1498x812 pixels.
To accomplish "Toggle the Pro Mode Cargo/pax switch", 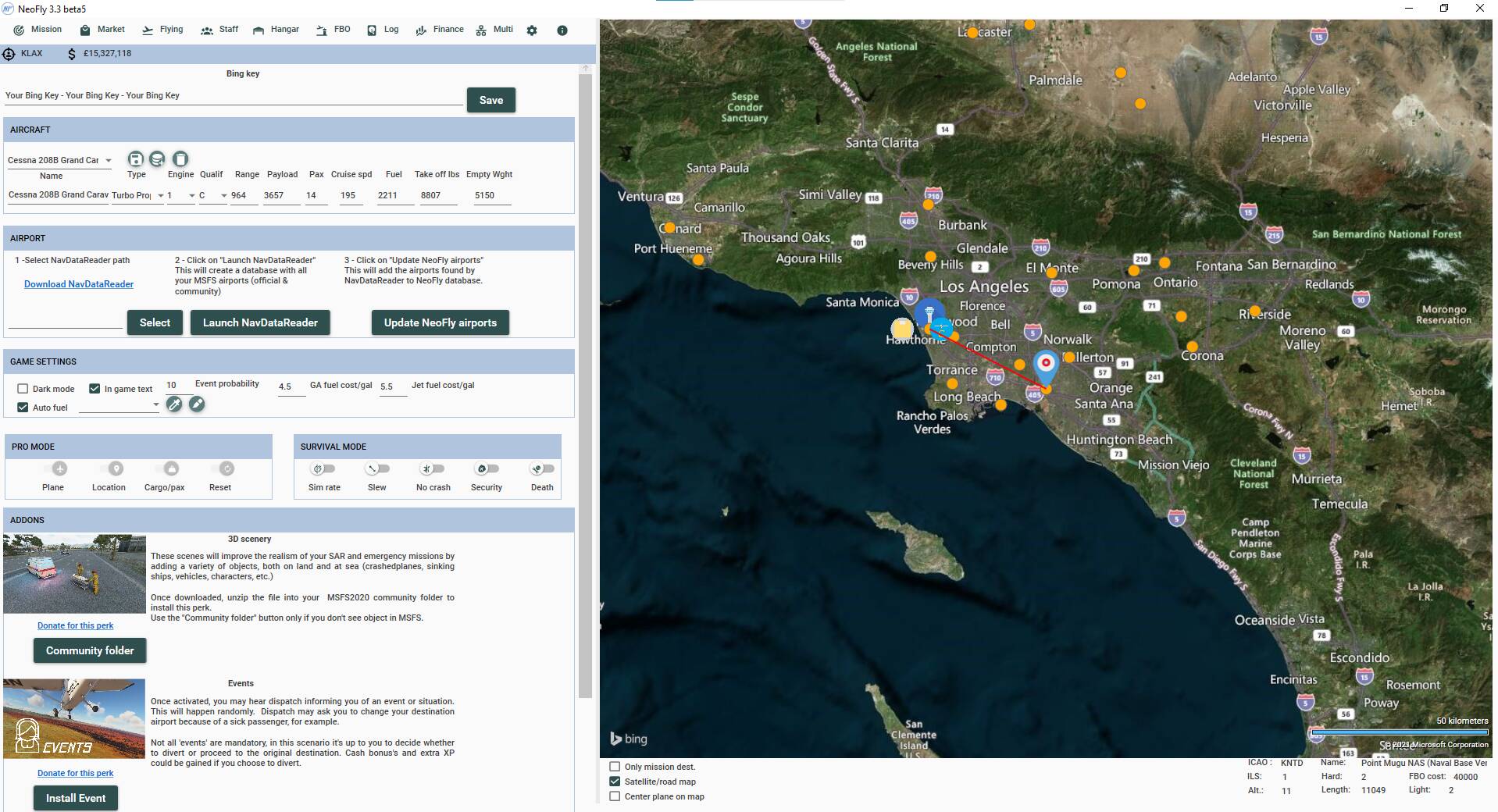I will point(169,468).
